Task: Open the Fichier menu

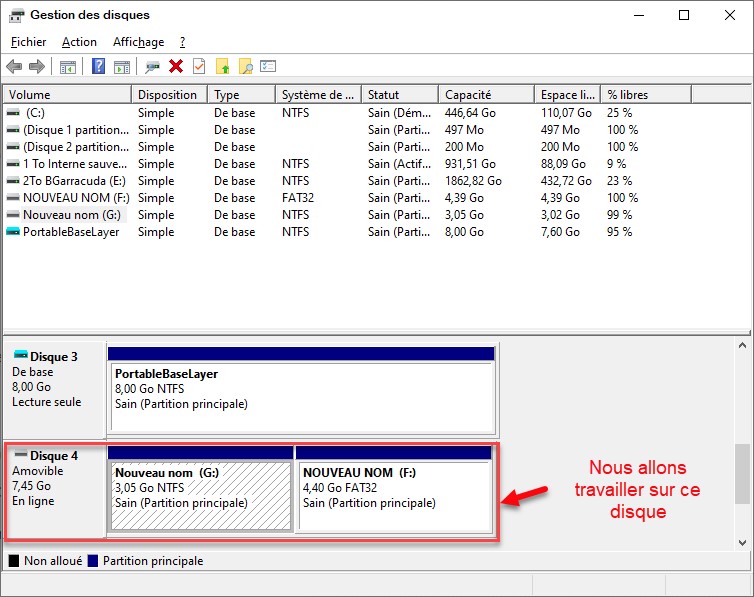Action: coord(28,42)
